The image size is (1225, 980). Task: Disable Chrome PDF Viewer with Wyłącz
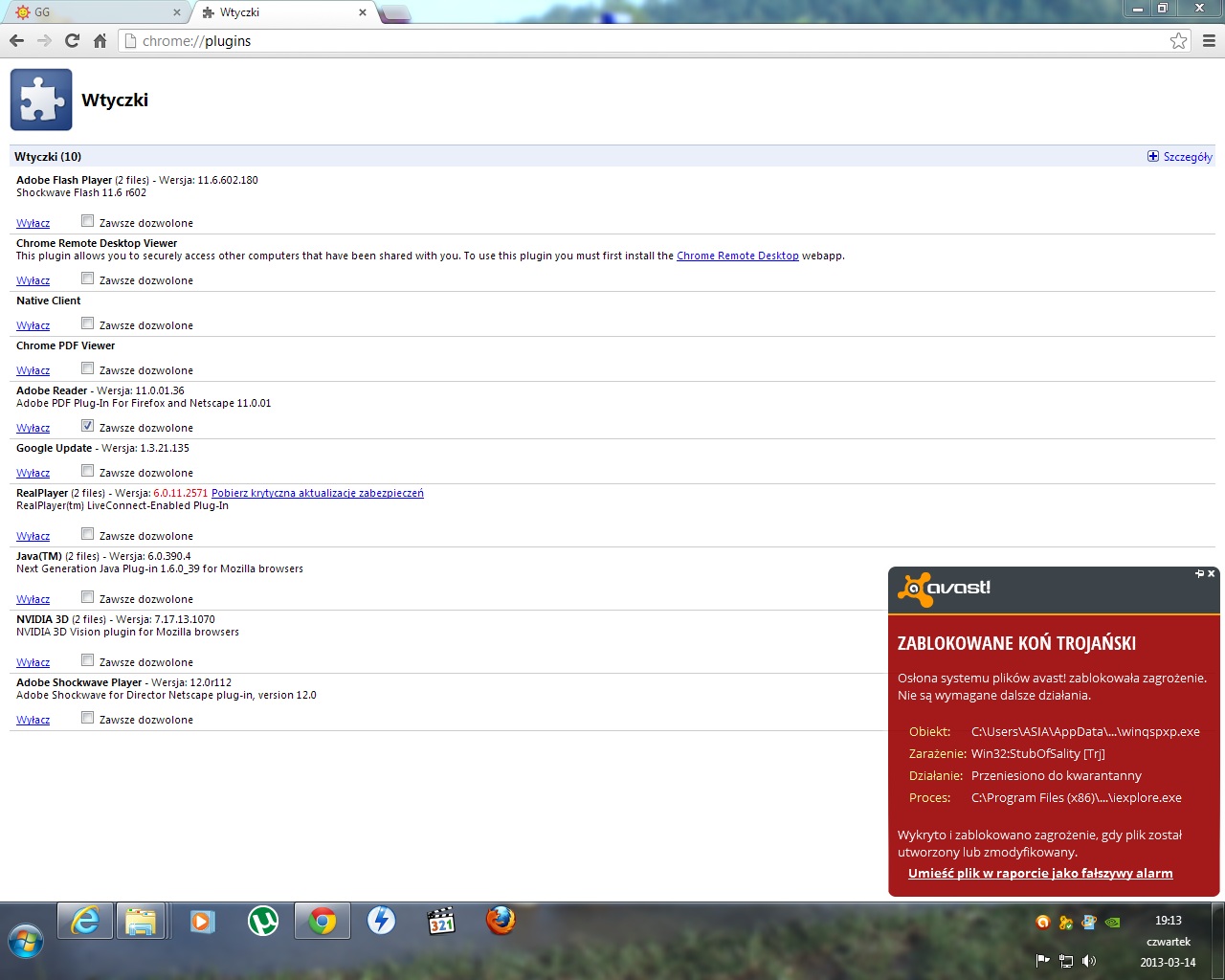click(33, 370)
